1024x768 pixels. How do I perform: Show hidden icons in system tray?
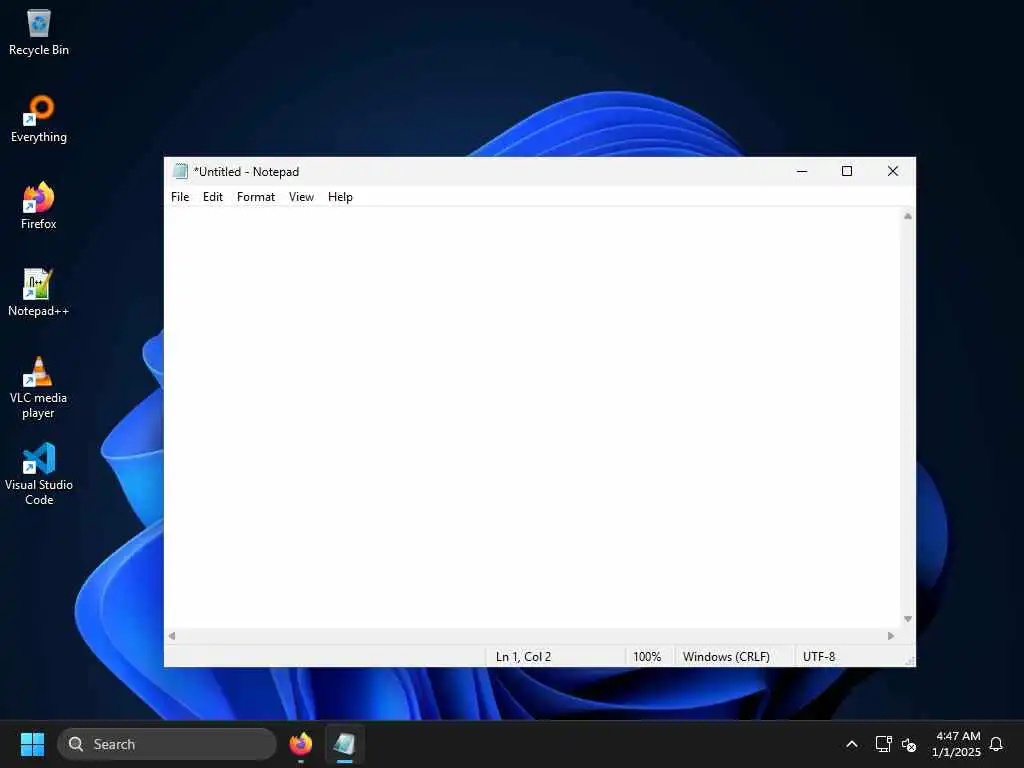click(x=852, y=744)
